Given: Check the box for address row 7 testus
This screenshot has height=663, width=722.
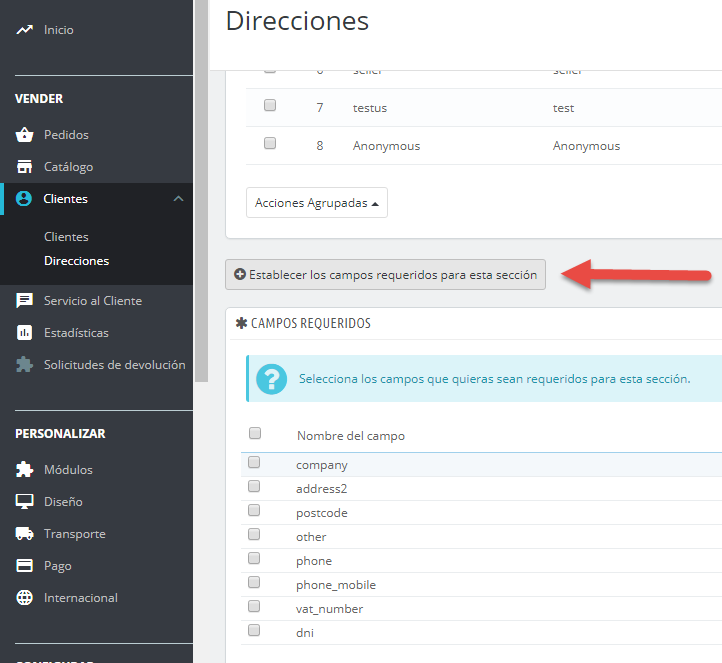Looking at the screenshot, I should point(270,105).
